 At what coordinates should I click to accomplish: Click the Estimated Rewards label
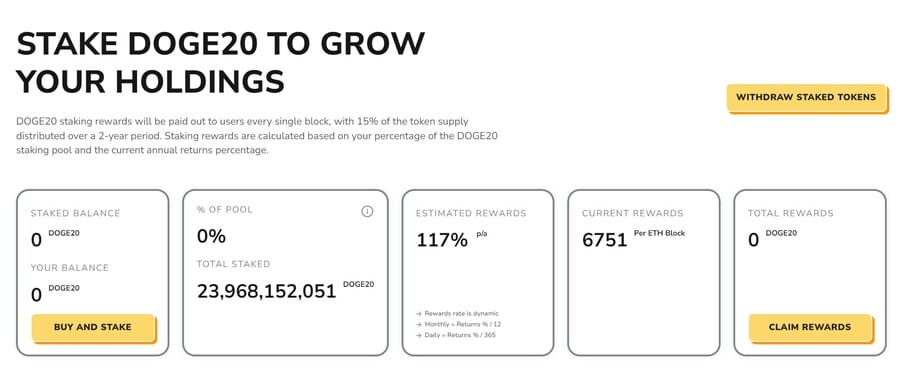[471, 213]
